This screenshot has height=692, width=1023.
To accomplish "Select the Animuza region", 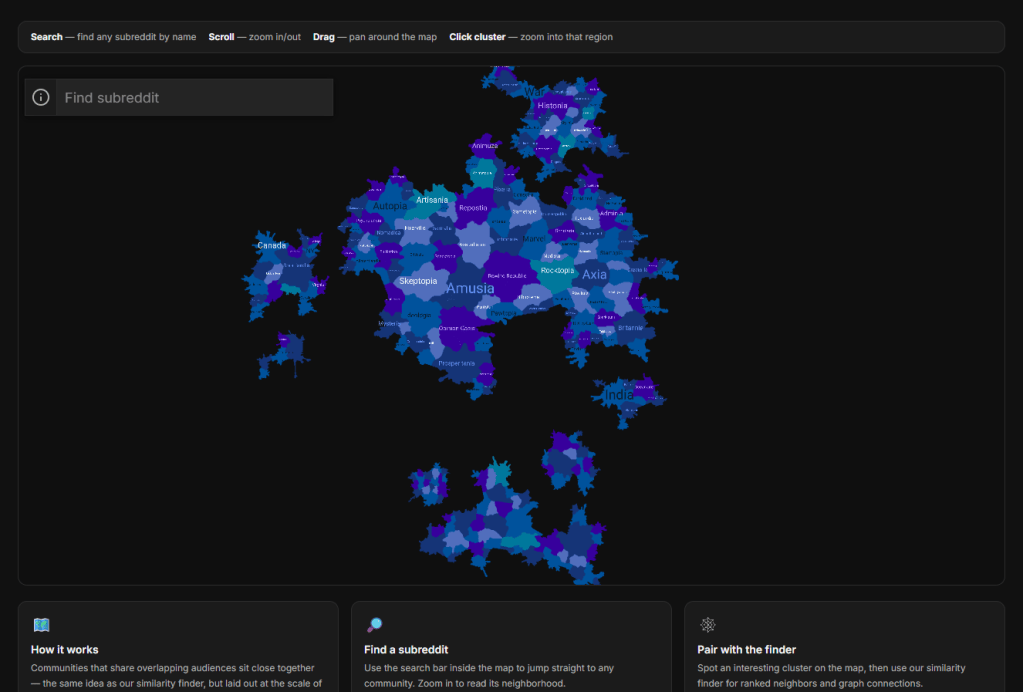I will pyautogui.click(x=485, y=146).
